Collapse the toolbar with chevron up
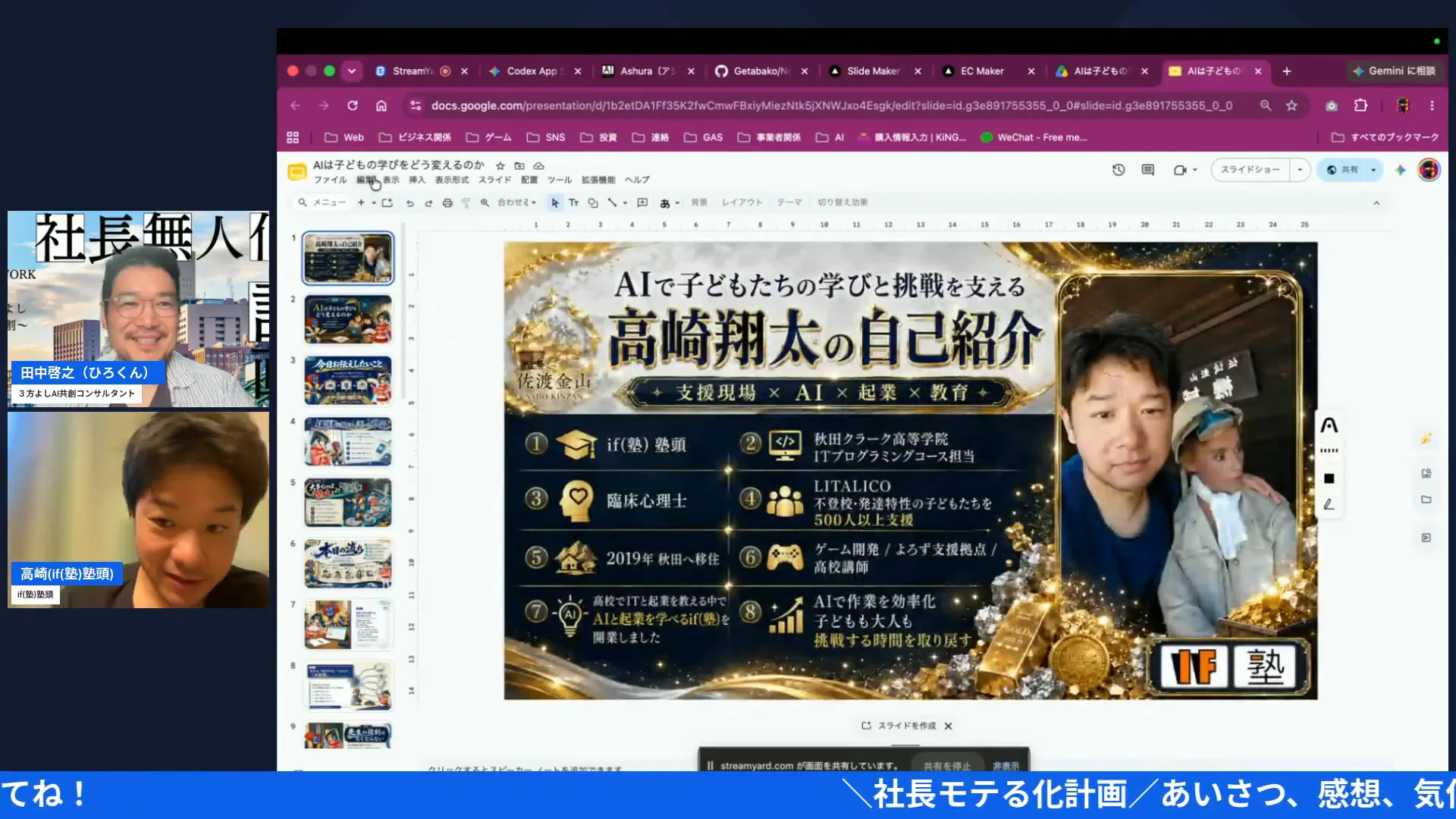This screenshot has width=1456, height=819. [x=1376, y=203]
